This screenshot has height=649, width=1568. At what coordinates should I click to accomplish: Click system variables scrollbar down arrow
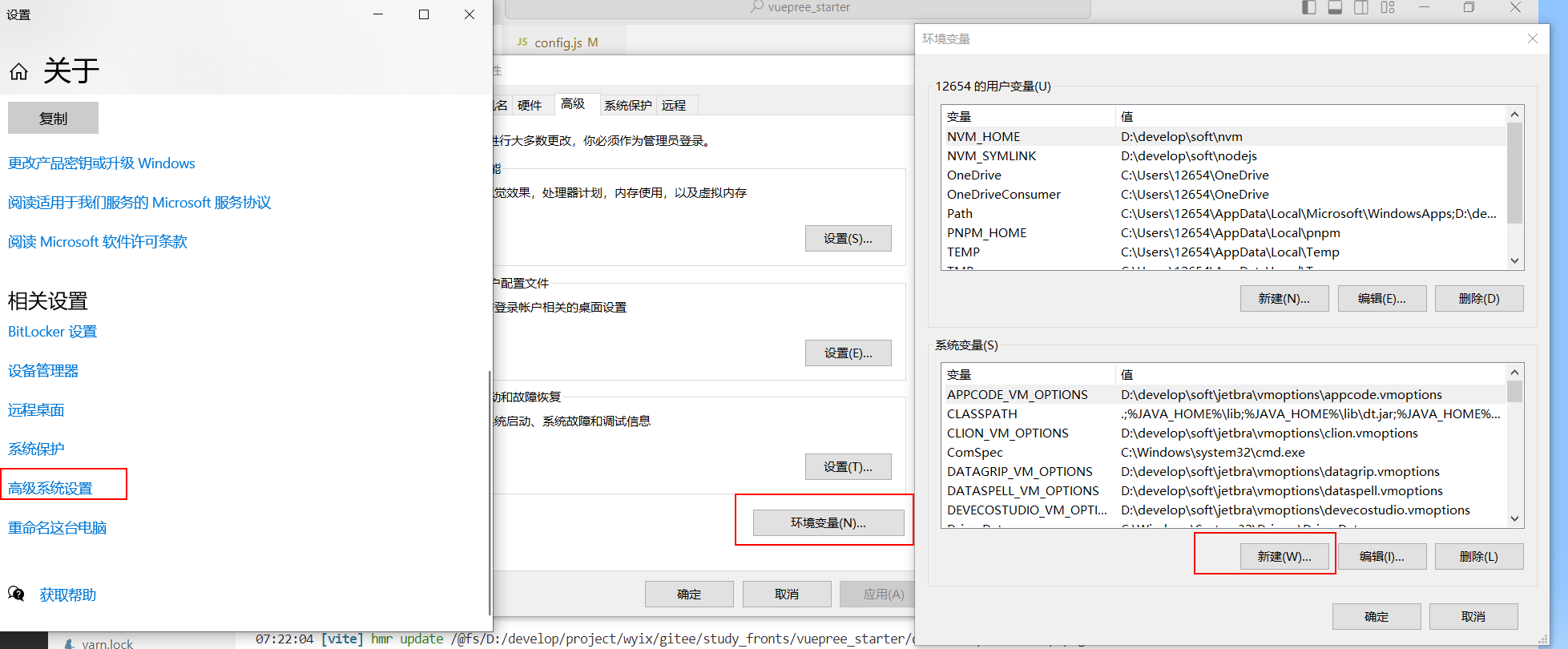(x=1514, y=518)
